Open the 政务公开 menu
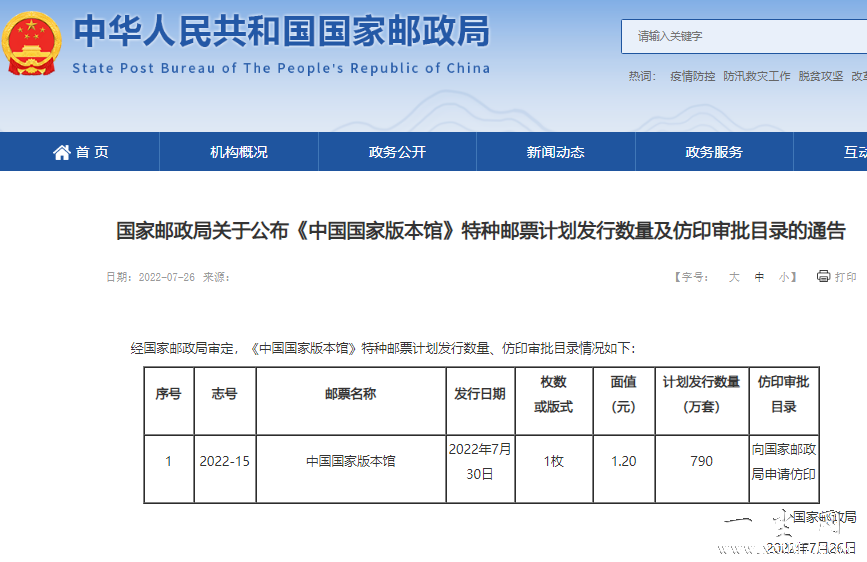 (397, 152)
